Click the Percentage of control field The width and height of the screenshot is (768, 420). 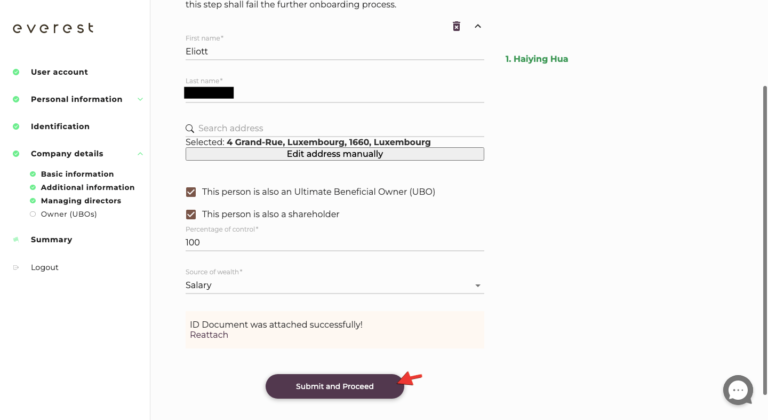tap(334, 242)
